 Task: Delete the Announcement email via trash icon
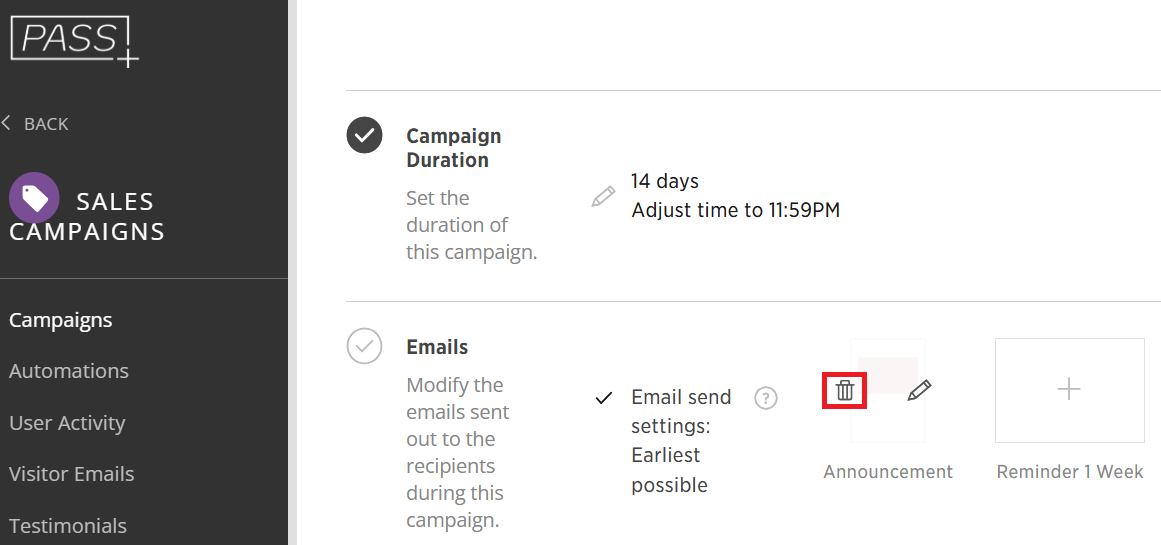pos(845,390)
